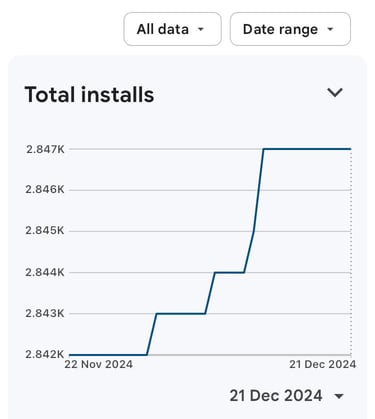Click the 2.843K axis label
The width and height of the screenshot is (375, 419).
click(45, 314)
